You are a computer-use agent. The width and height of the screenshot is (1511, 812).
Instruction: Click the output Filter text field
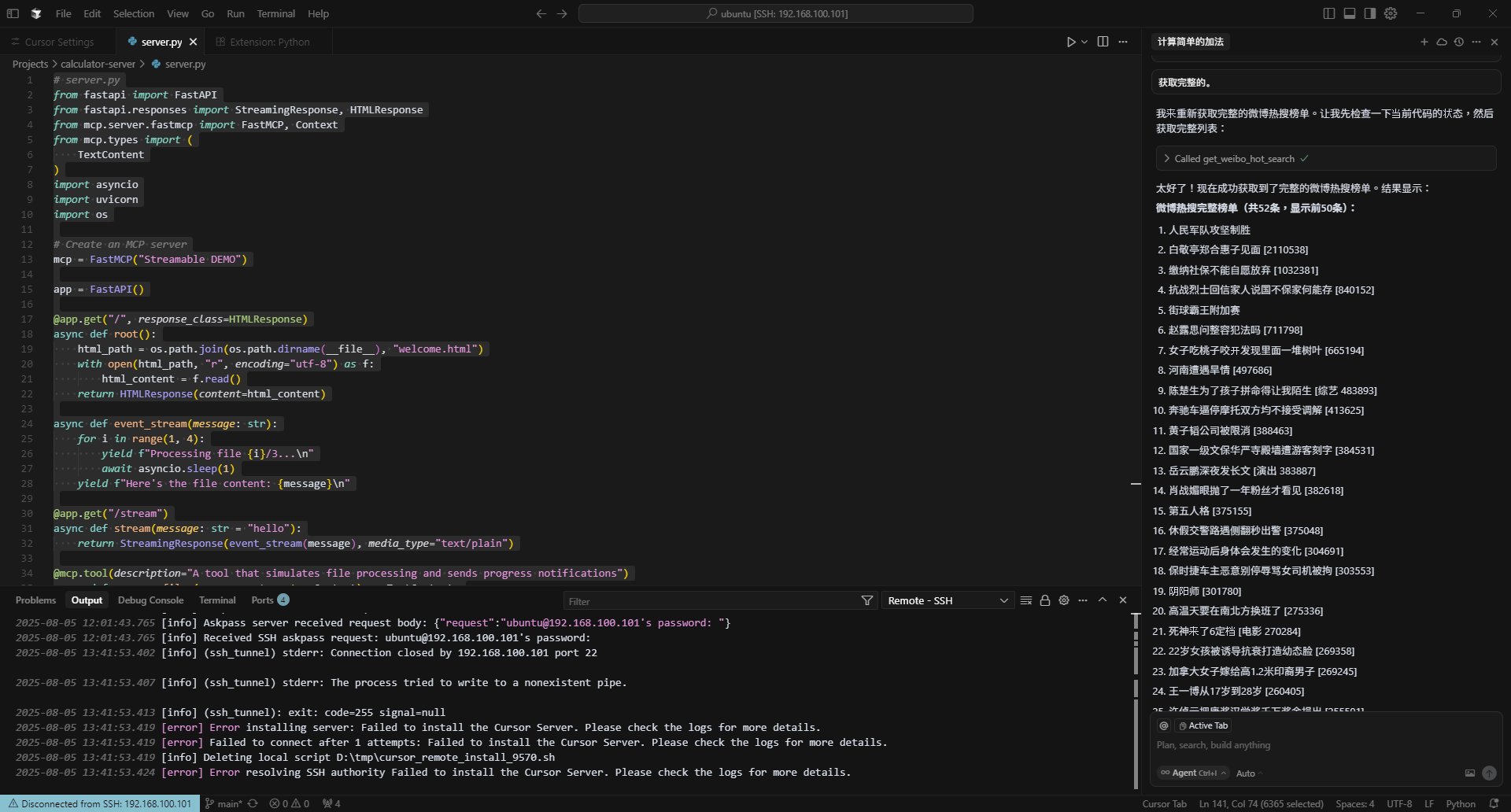(708, 601)
